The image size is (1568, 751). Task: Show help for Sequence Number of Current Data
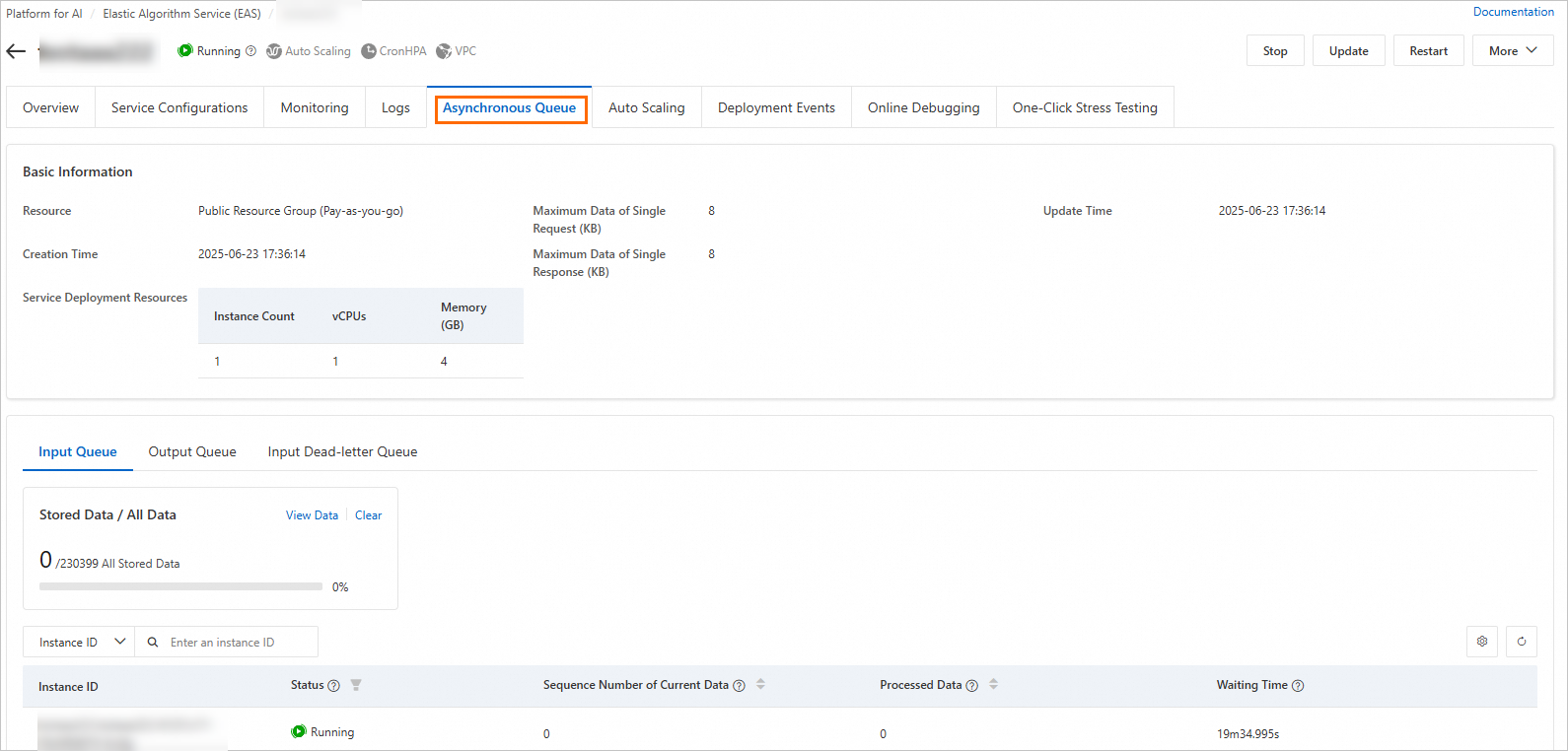pos(739,686)
